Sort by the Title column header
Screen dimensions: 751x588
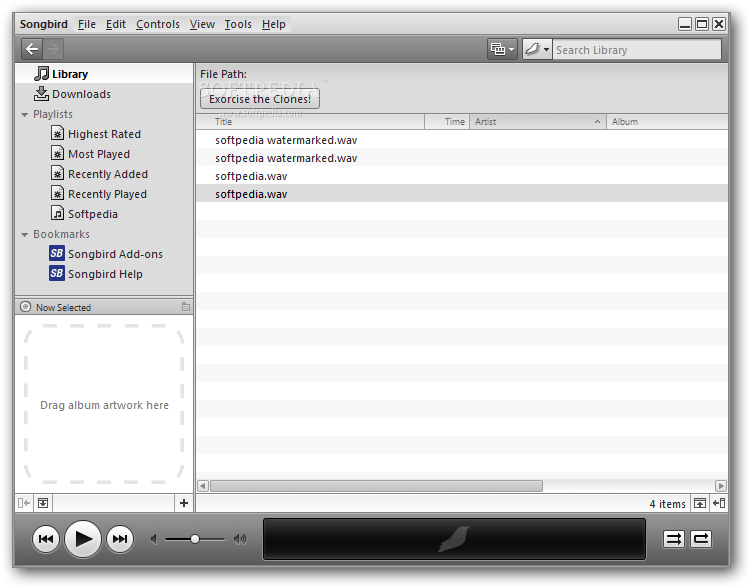(x=310, y=122)
